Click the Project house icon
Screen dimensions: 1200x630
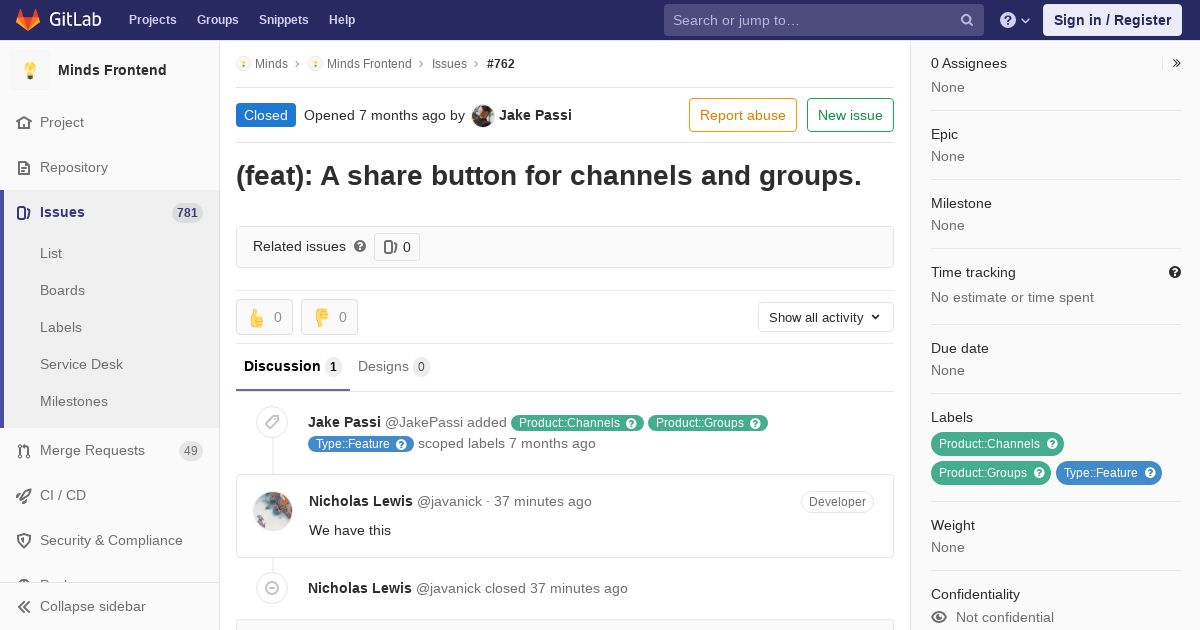24,123
